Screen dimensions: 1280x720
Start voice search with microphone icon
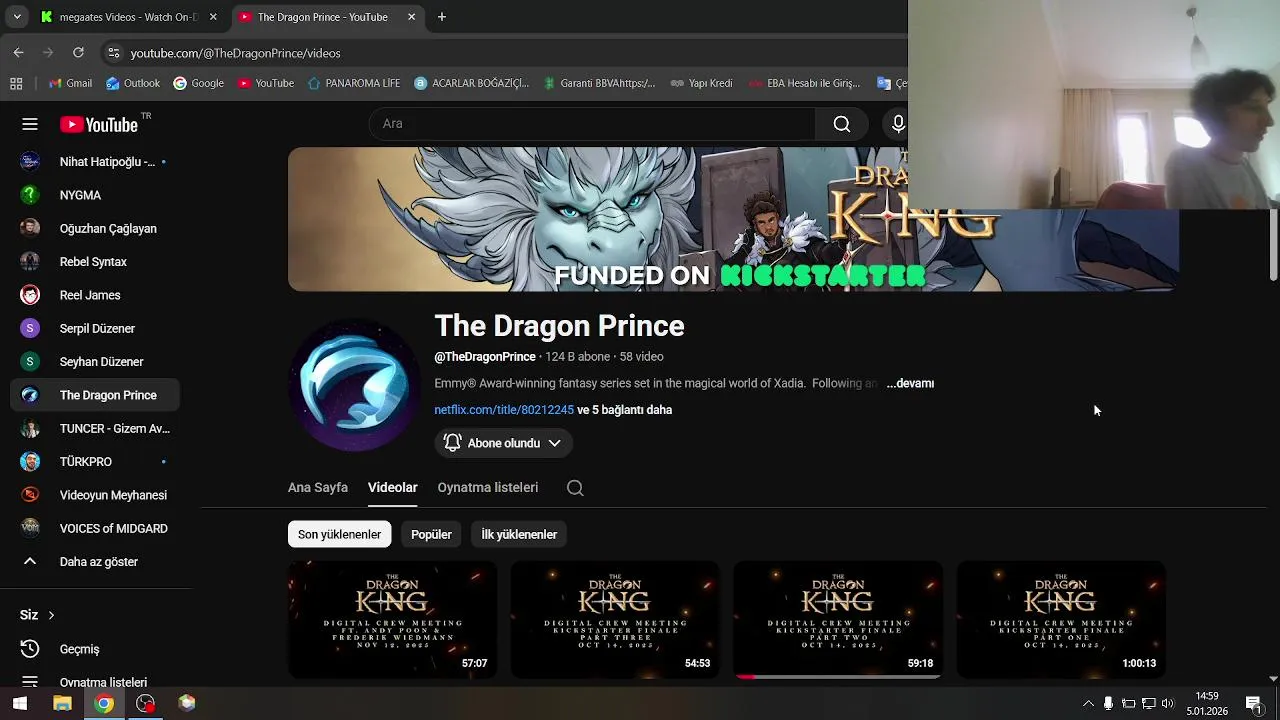click(x=898, y=124)
